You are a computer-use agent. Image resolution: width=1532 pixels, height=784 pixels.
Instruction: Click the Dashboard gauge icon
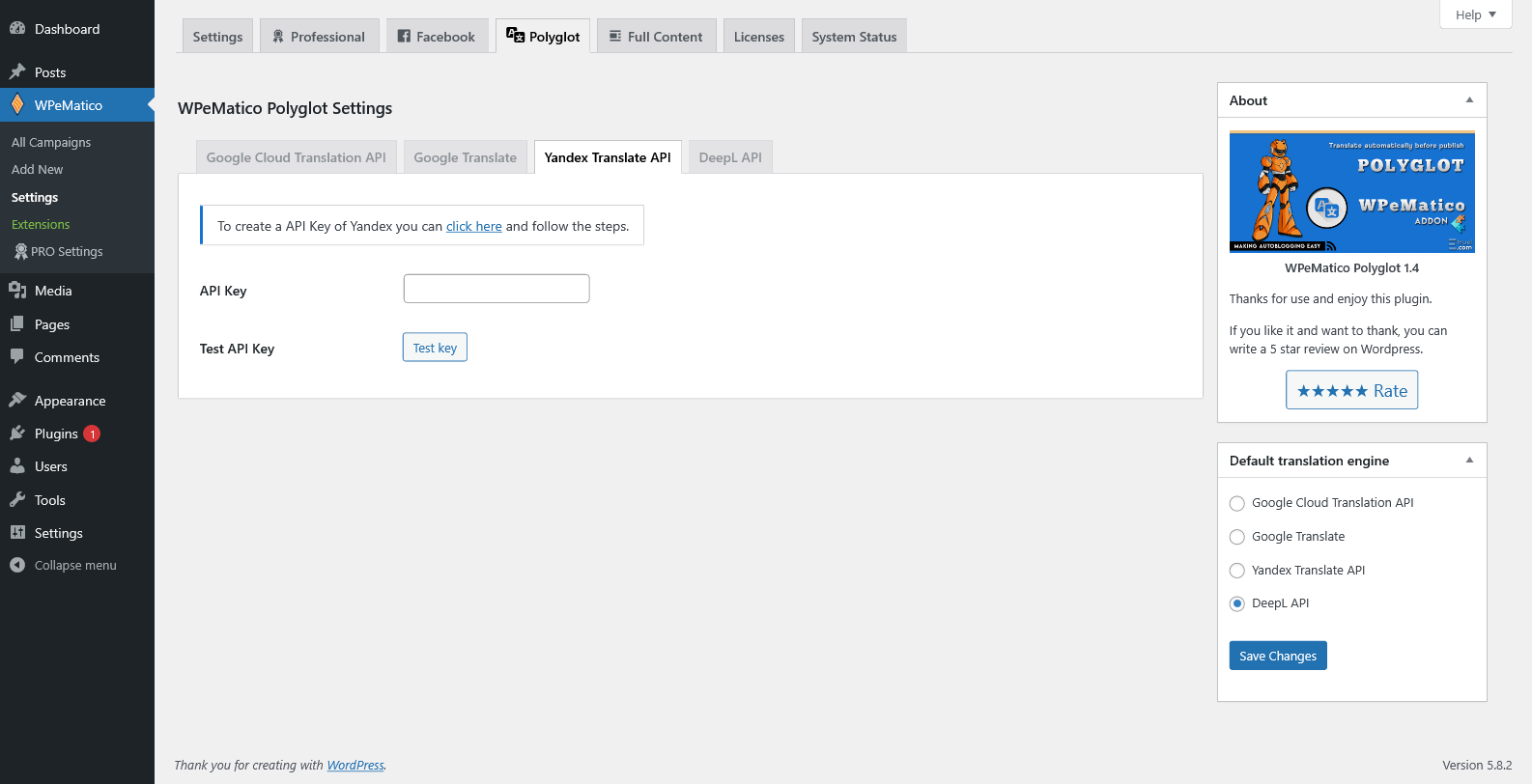17,29
